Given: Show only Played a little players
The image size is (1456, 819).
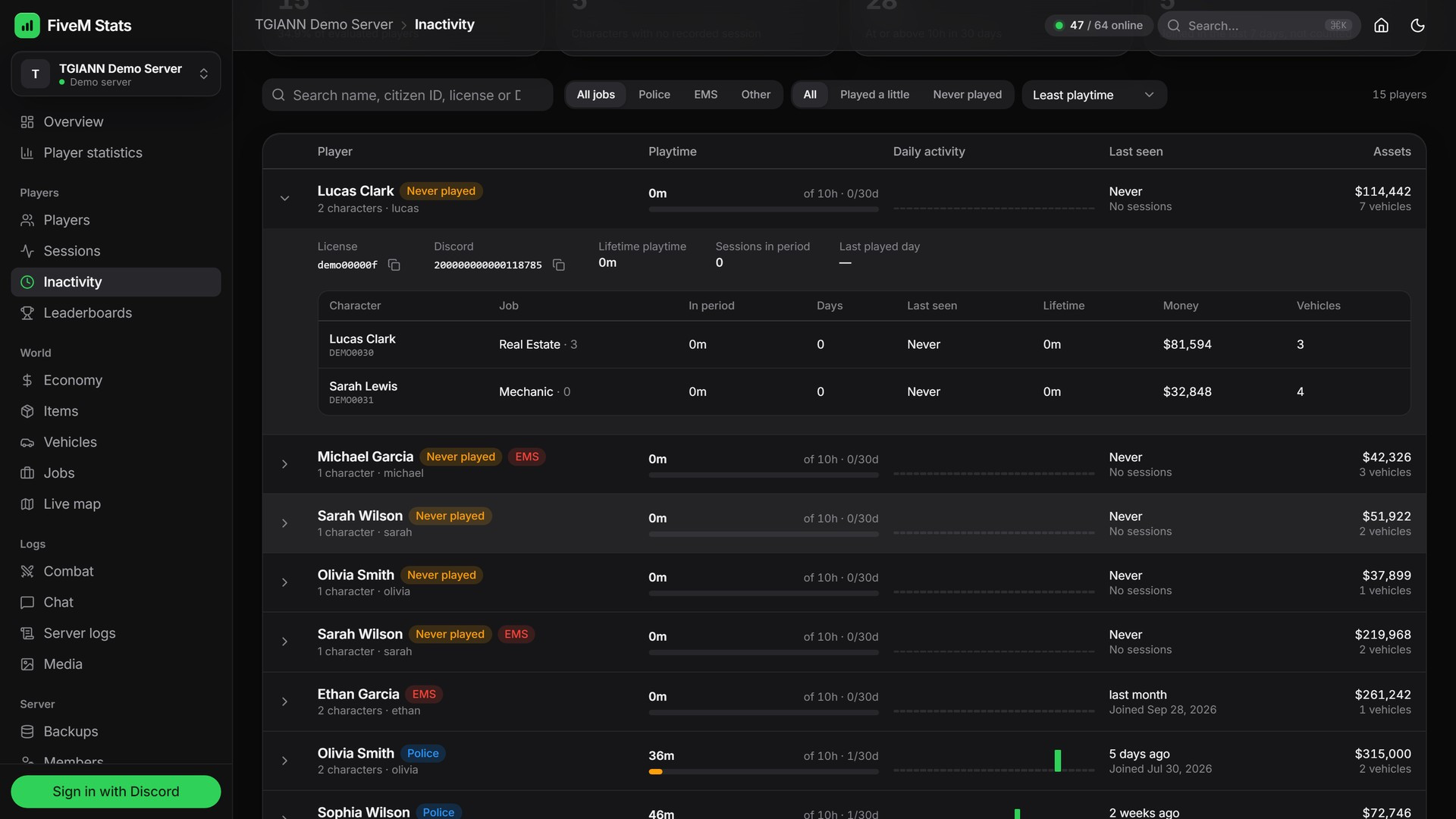Looking at the screenshot, I should click(x=874, y=95).
